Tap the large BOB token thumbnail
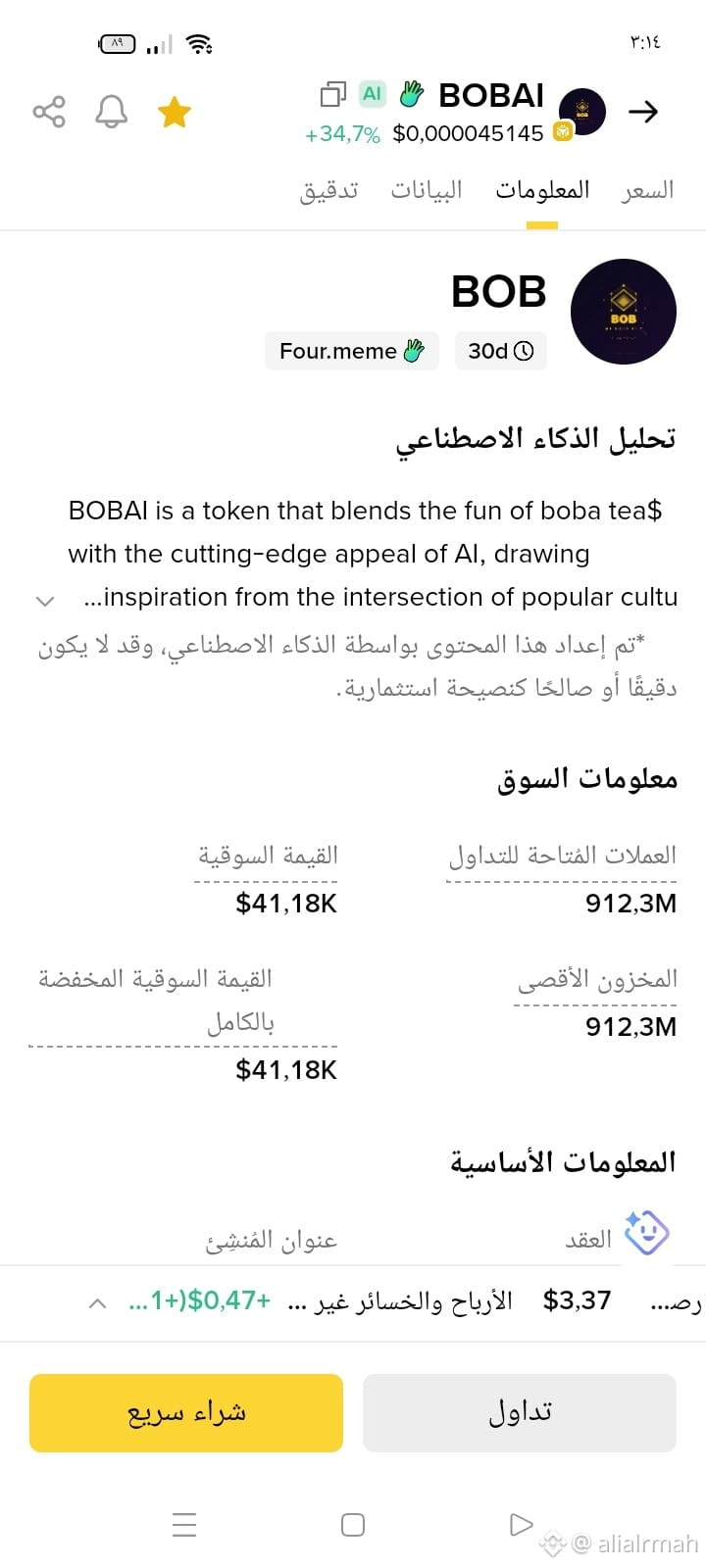 [x=624, y=312]
